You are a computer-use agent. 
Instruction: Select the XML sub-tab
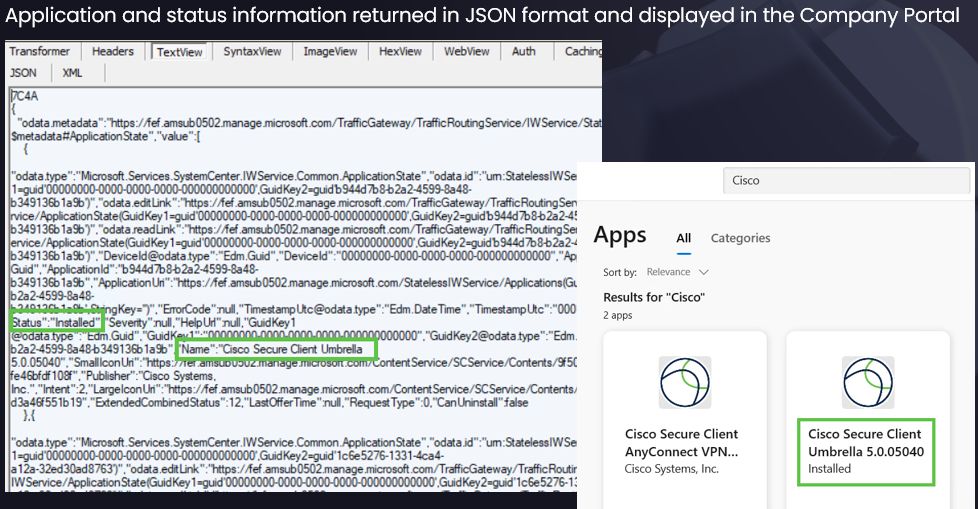(72, 73)
